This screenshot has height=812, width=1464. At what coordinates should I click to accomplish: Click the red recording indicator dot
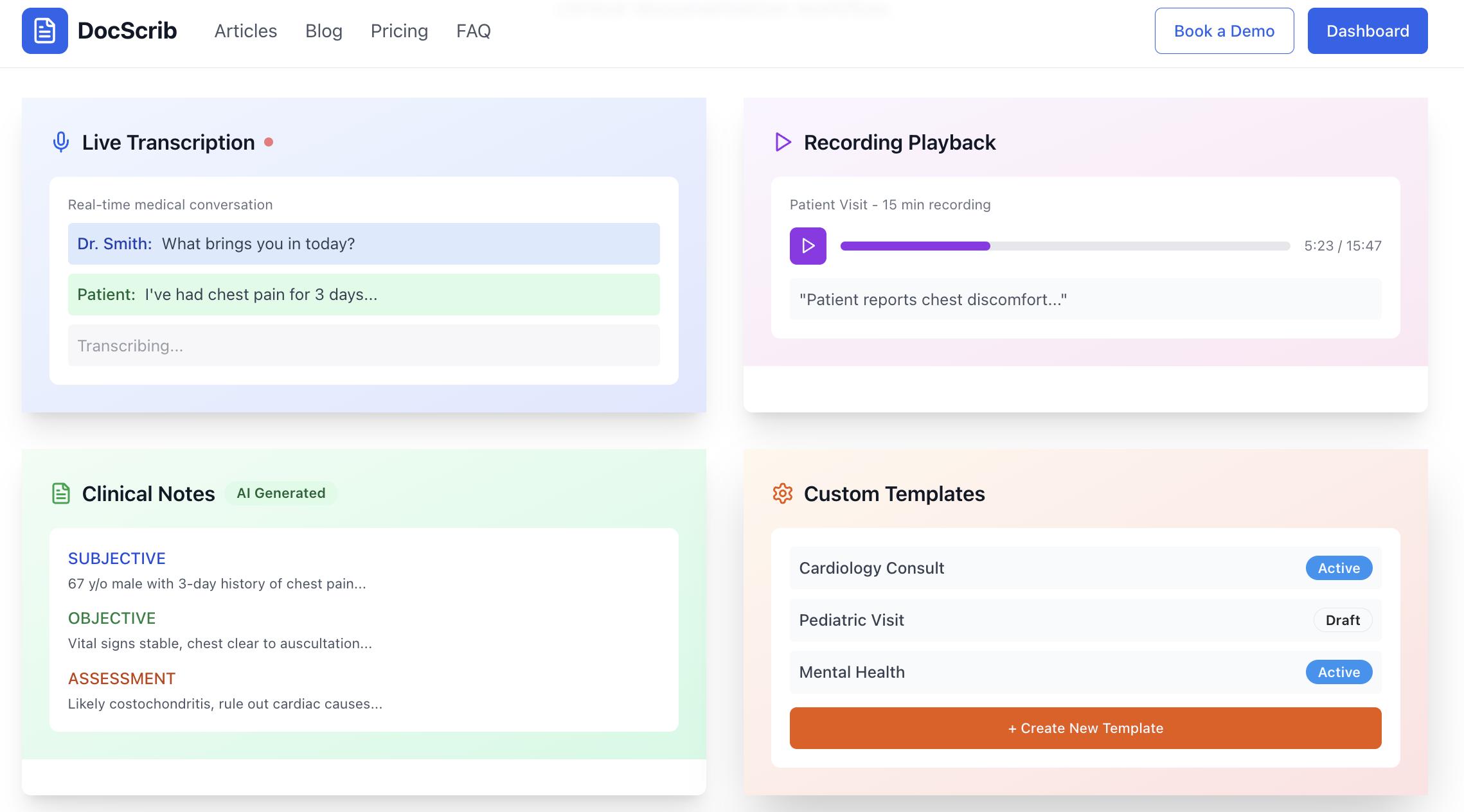click(269, 142)
